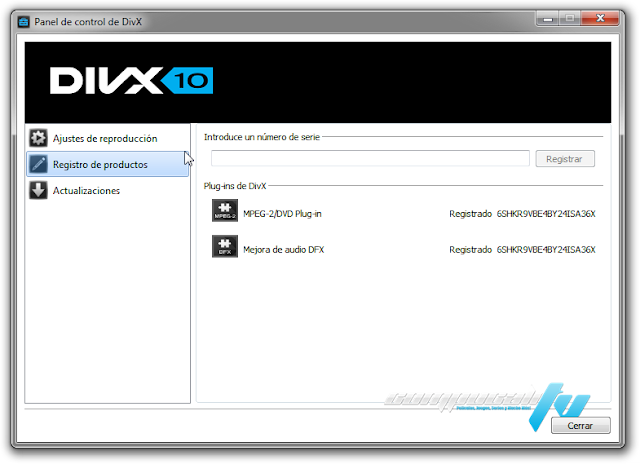This screenshot has width=640, height=464.
Task: Click the Panel de control de DivX title
Action: (x=88, y=22)
